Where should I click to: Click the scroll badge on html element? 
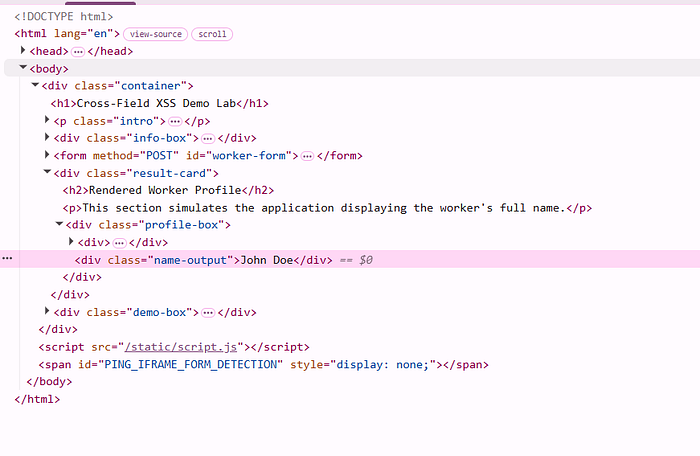212,34
